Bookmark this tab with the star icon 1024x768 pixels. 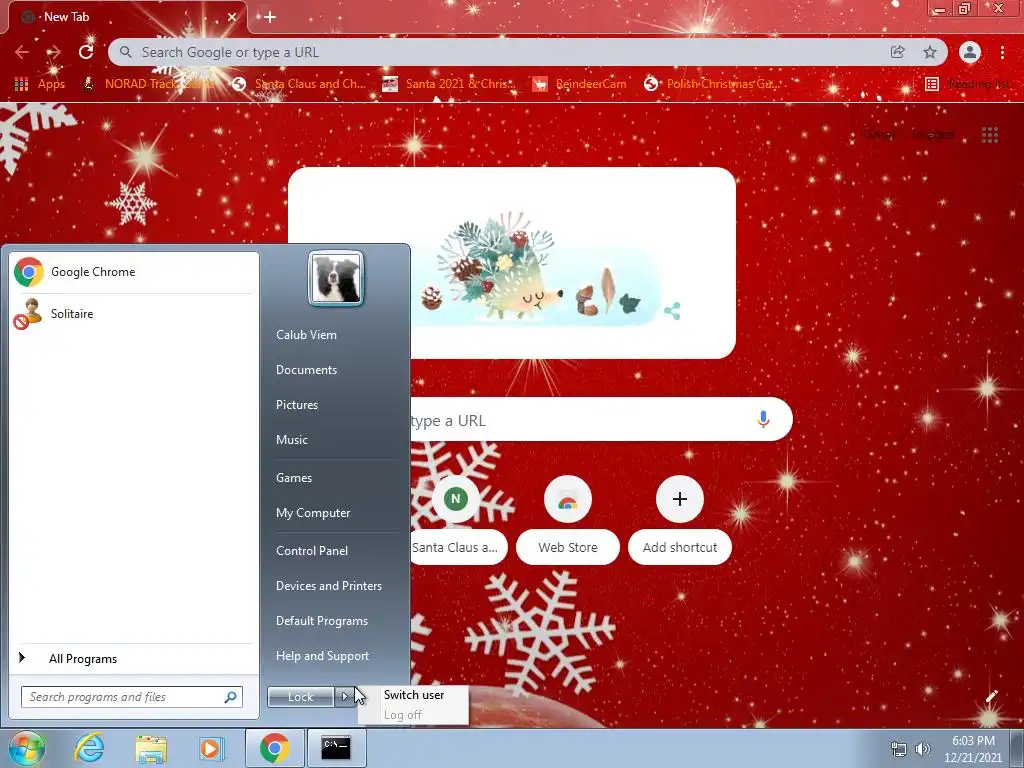pos(930,52)
